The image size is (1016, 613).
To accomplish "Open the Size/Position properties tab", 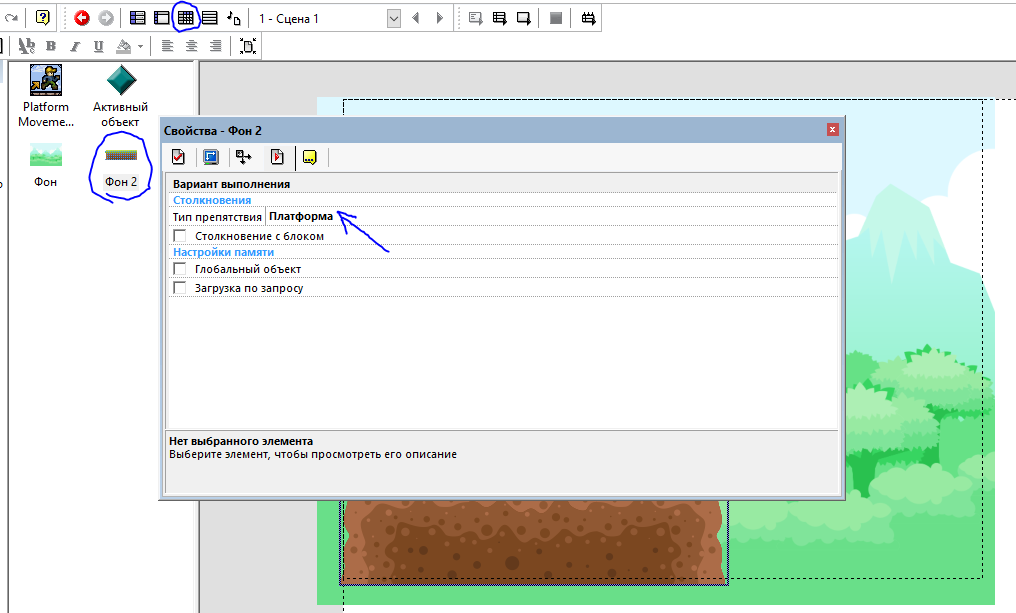I will 243,157.
